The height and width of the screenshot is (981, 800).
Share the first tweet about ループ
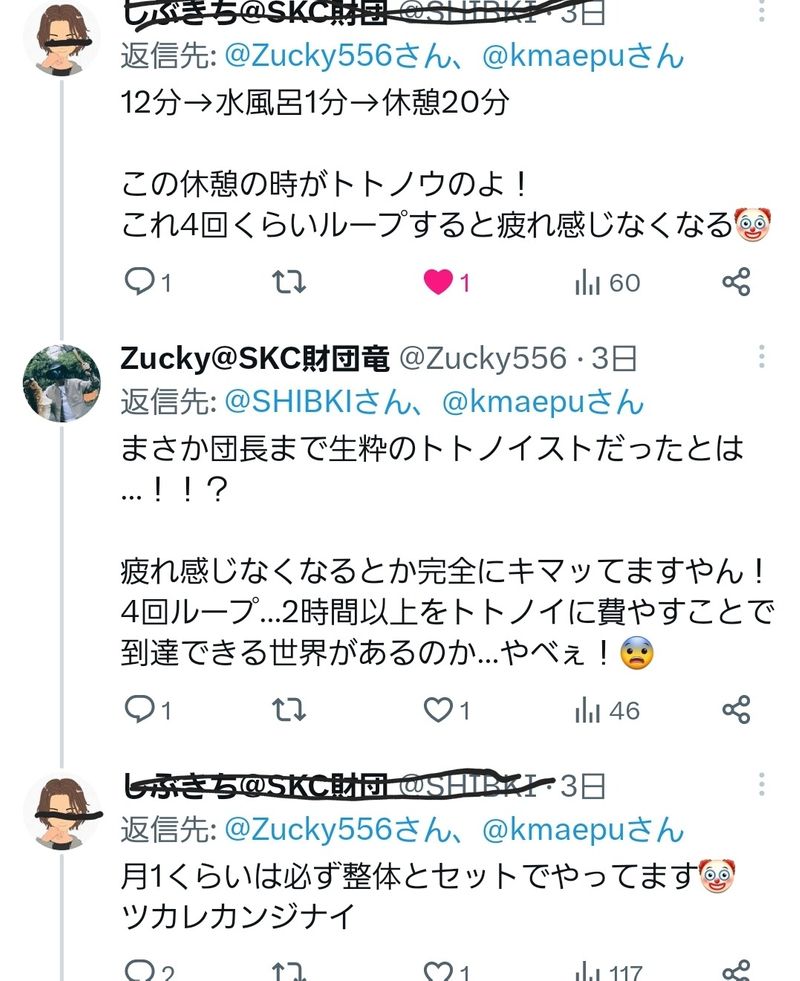point(736,283)
